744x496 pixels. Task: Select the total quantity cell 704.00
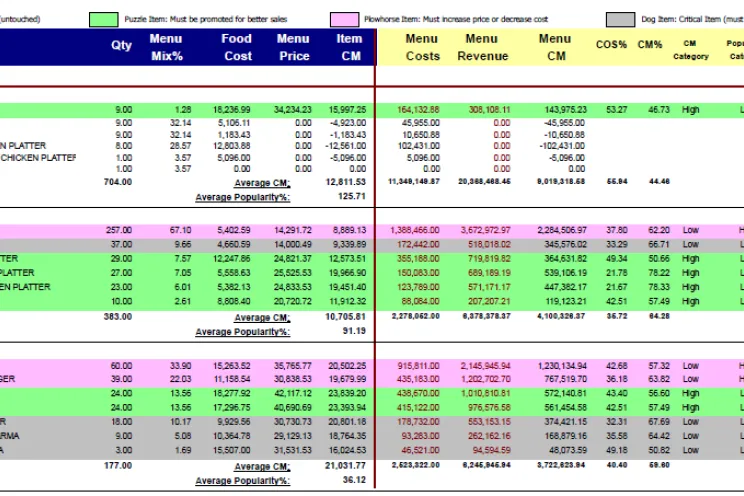tap(118, 182)
